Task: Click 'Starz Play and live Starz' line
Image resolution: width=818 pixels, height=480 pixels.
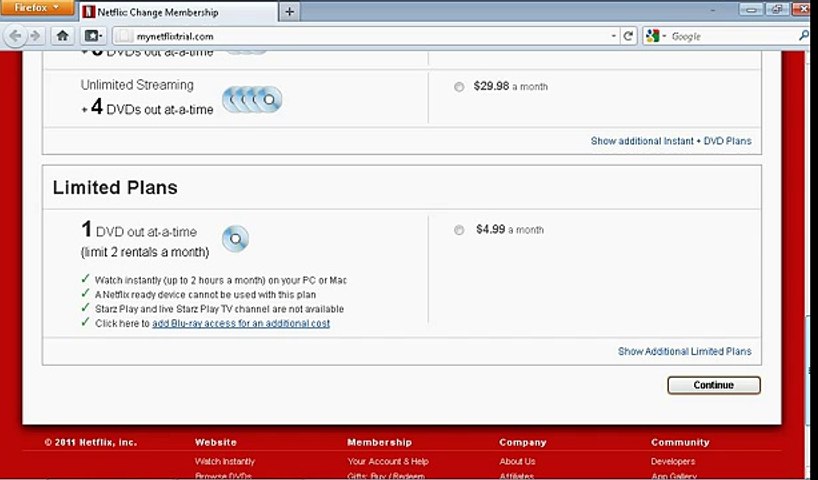Action: pyautogui.click(x=219, y=309)
